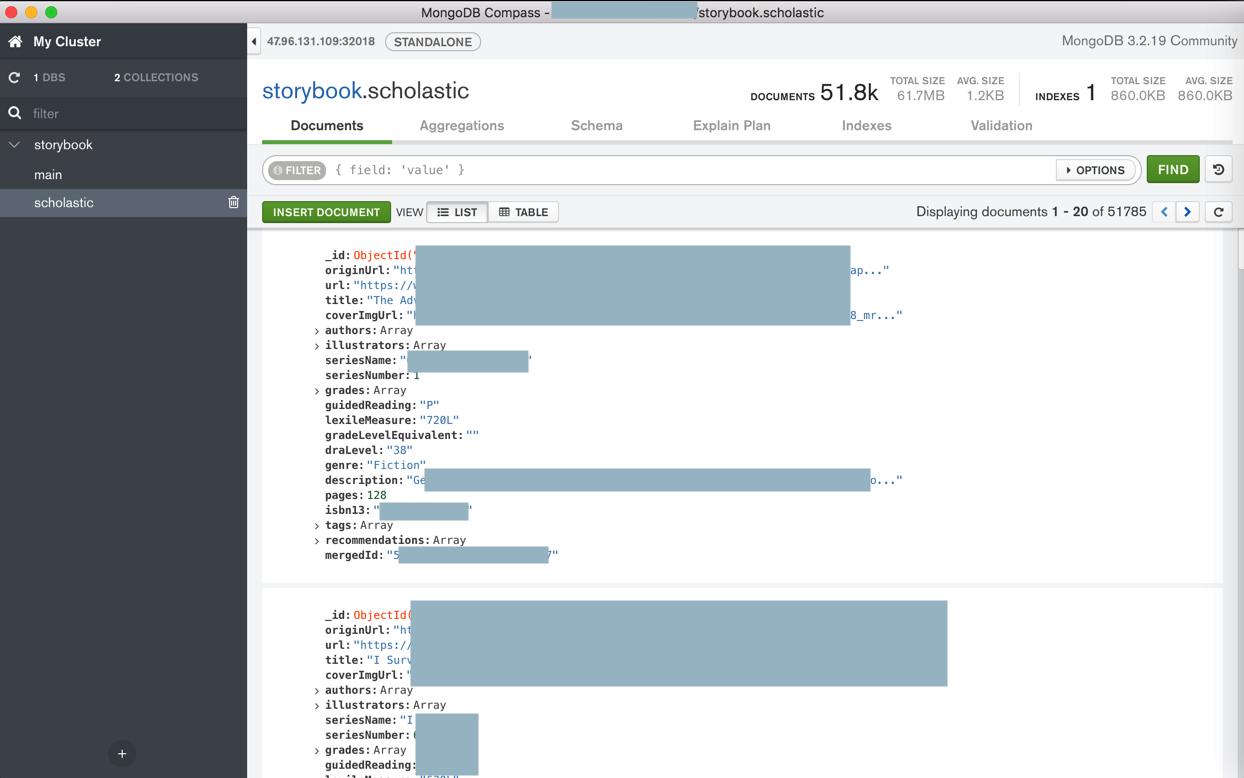Expand authors array in first document
1244x778 pixels.
pos(317,331)
